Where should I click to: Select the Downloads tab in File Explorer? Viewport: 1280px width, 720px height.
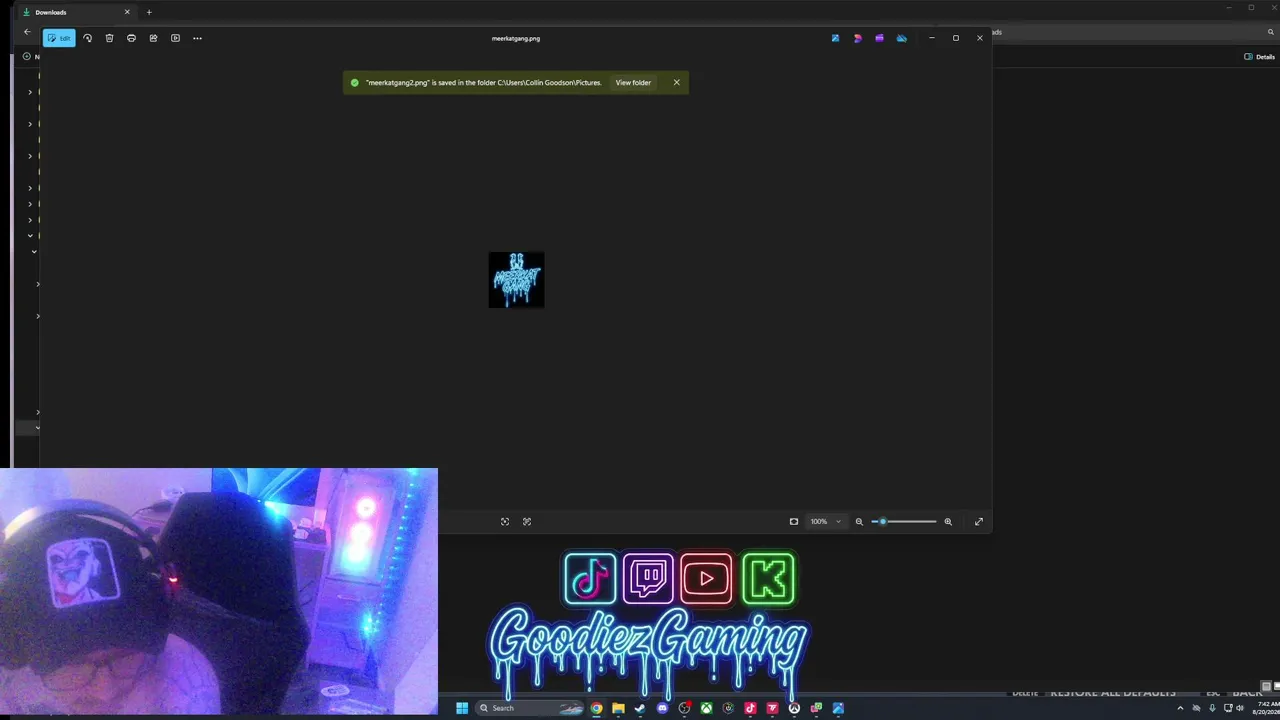point(76,12)
